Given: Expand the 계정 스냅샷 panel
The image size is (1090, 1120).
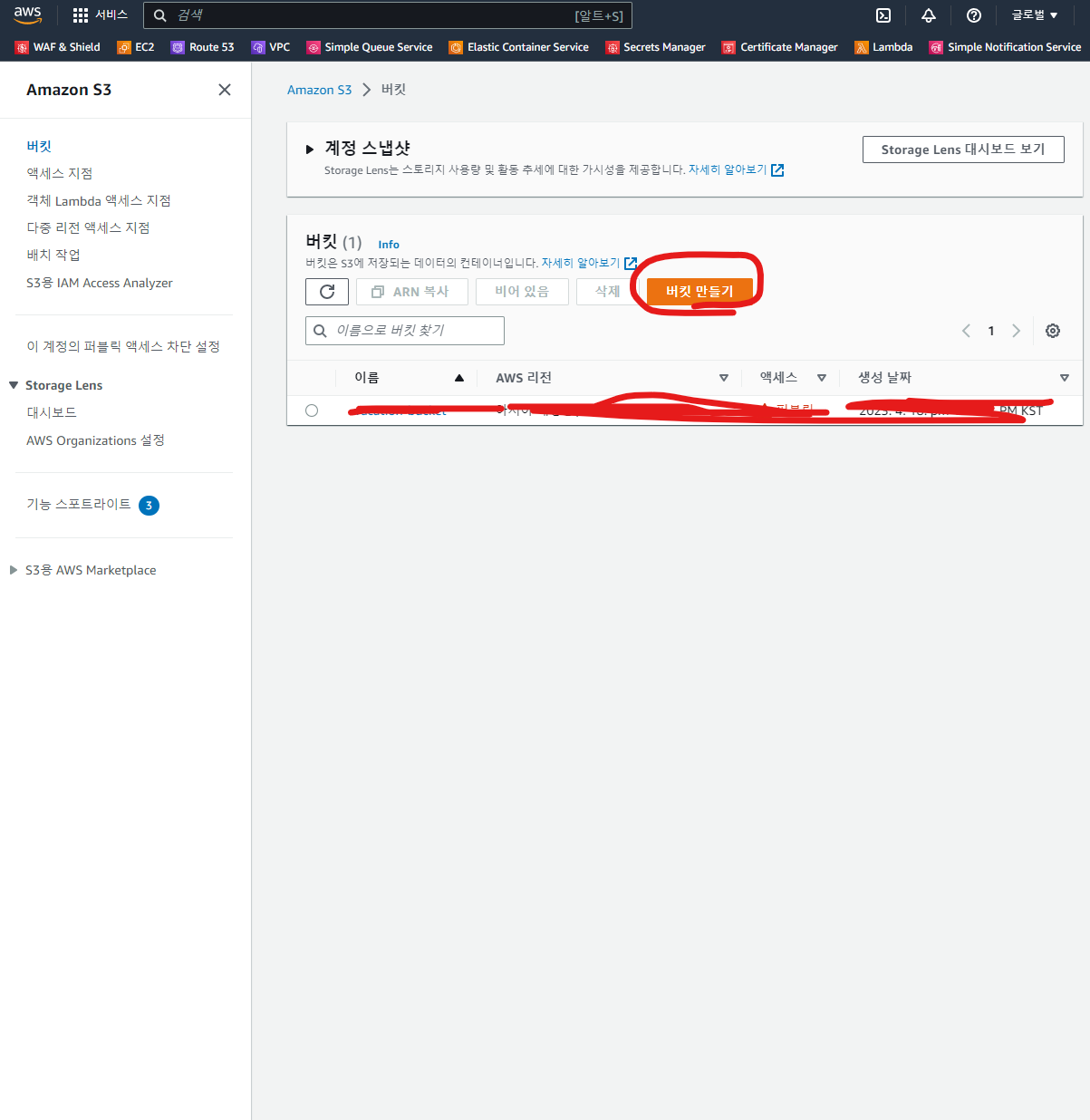Looking at the screenshot, I should coord(310,149).
